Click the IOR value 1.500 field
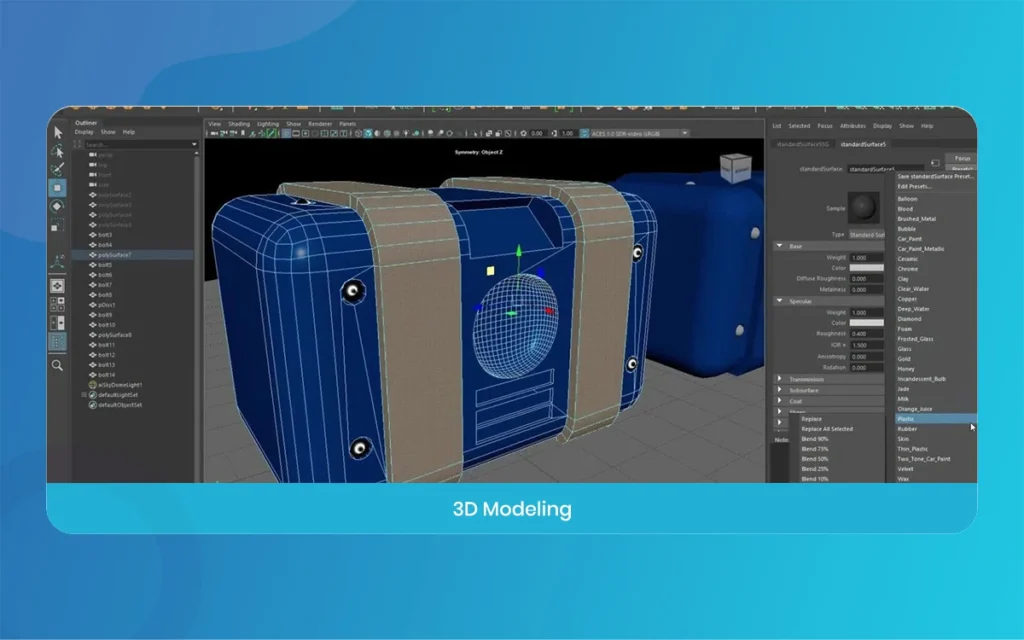1024x640 pixels. click(x=867, y=345)
